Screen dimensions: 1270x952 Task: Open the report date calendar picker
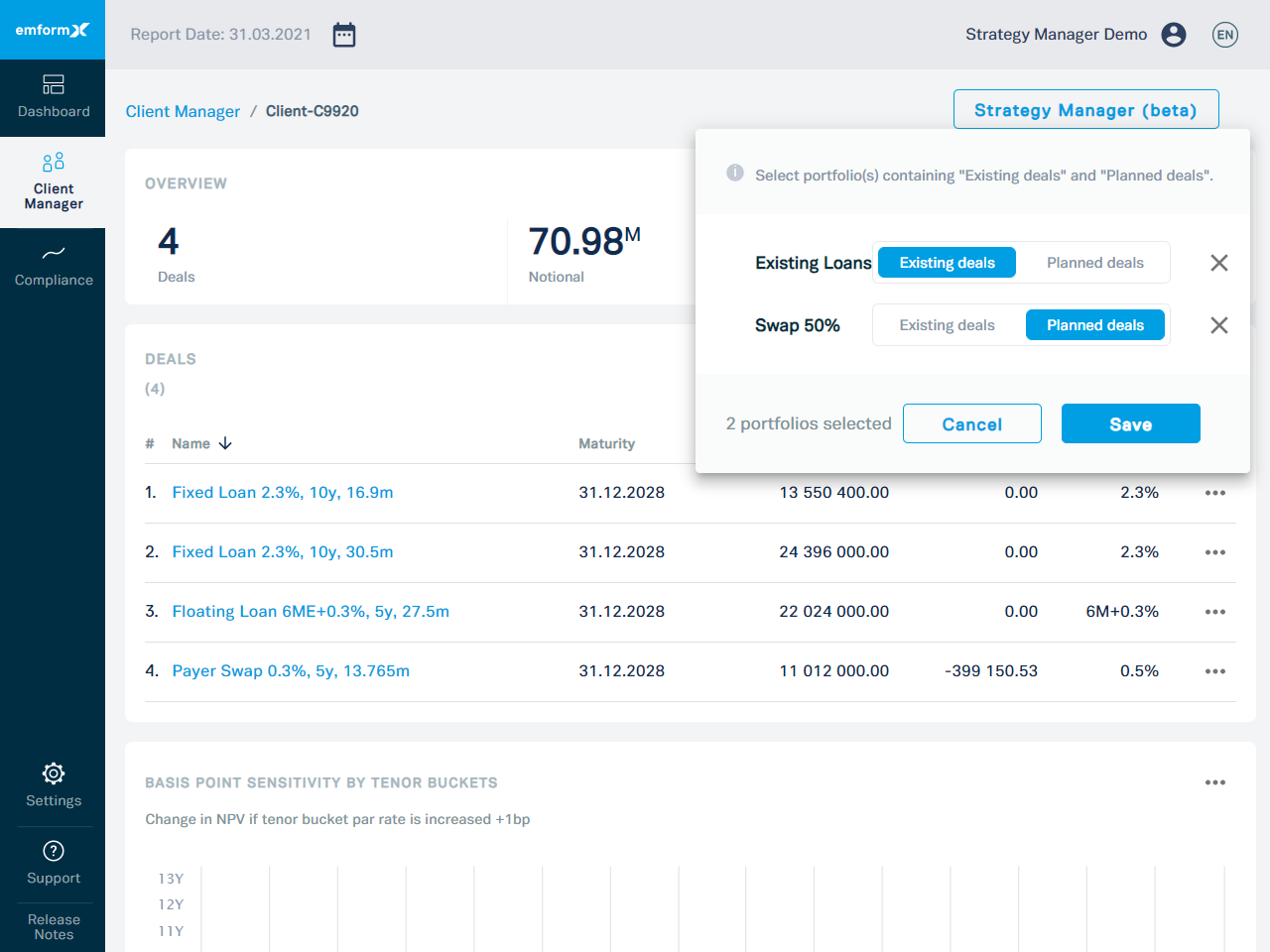(x=343, y=34)
